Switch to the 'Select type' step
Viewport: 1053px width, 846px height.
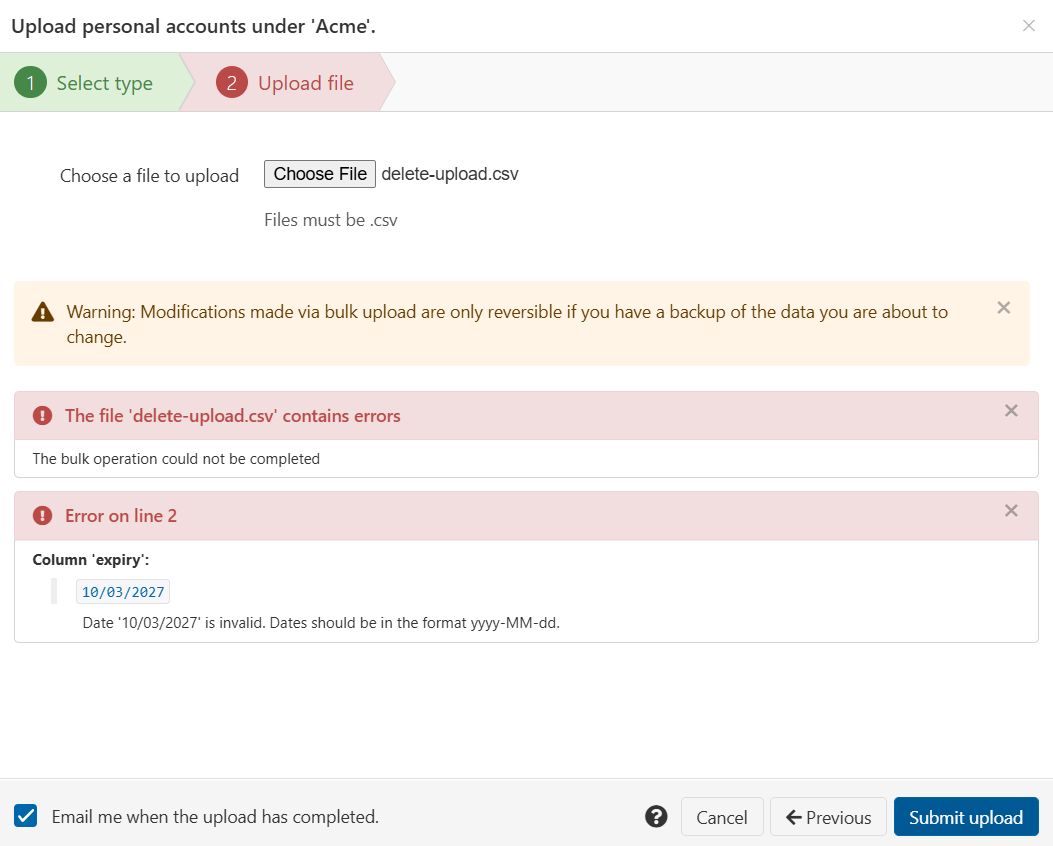tap(104, 83)
